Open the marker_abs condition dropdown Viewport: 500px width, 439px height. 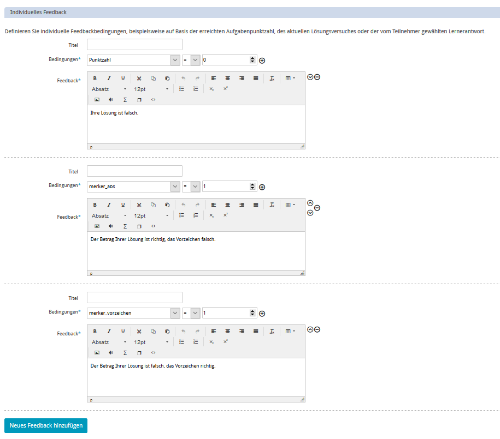tap(134, 187)
